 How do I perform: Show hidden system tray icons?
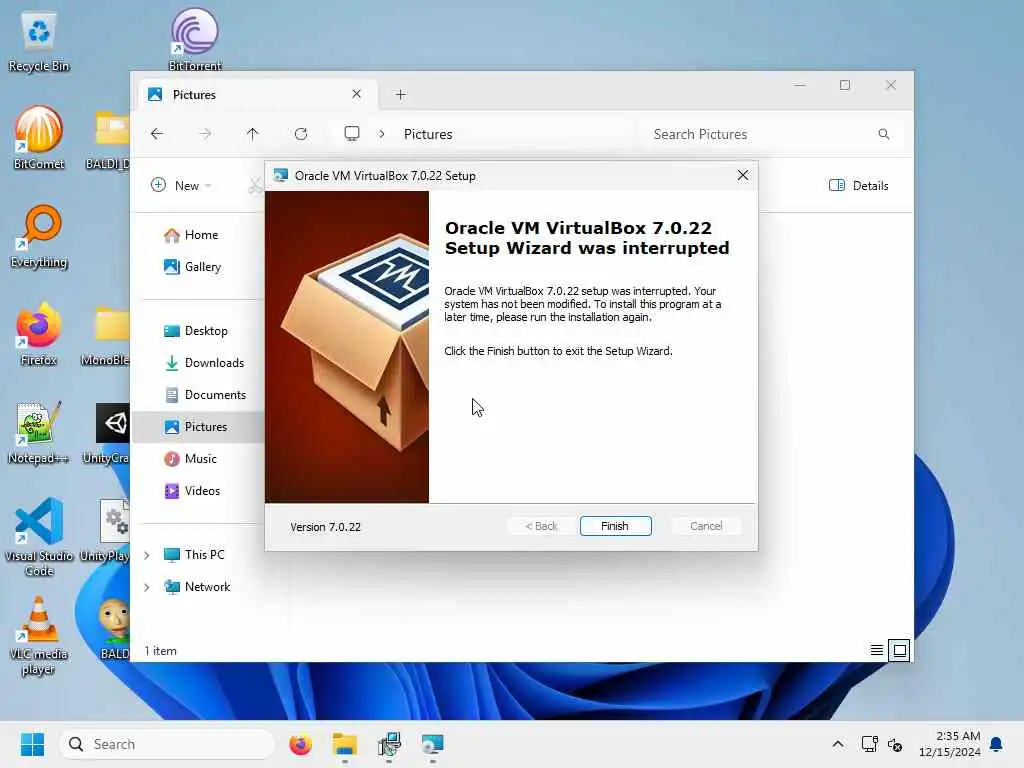(838, 744)
